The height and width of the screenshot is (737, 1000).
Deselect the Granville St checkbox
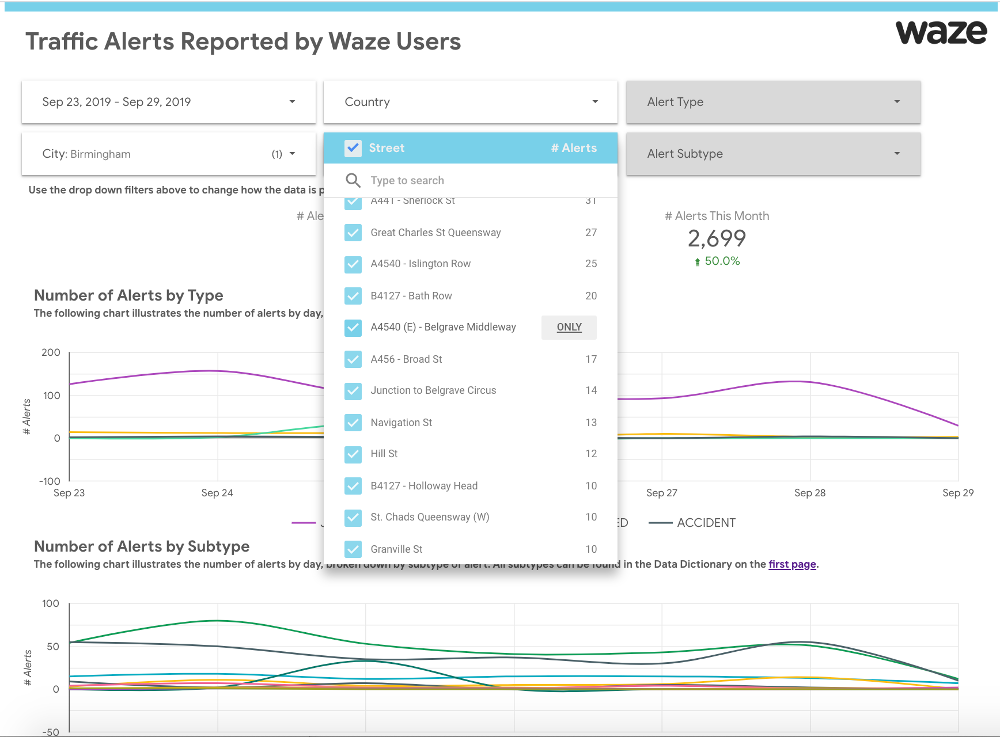click(353, 548)
